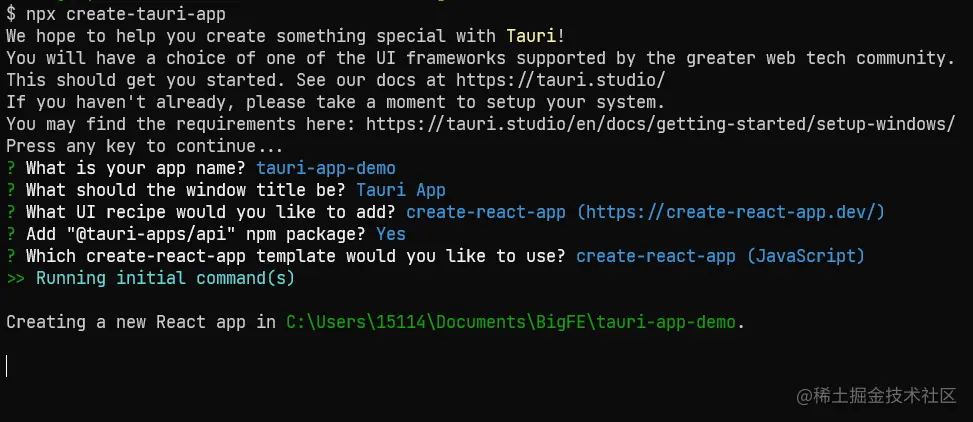Open the https://create-react-app.dev/ URL
The width and height of the screenshot is (973, 422).
click(x=730, y=212)
